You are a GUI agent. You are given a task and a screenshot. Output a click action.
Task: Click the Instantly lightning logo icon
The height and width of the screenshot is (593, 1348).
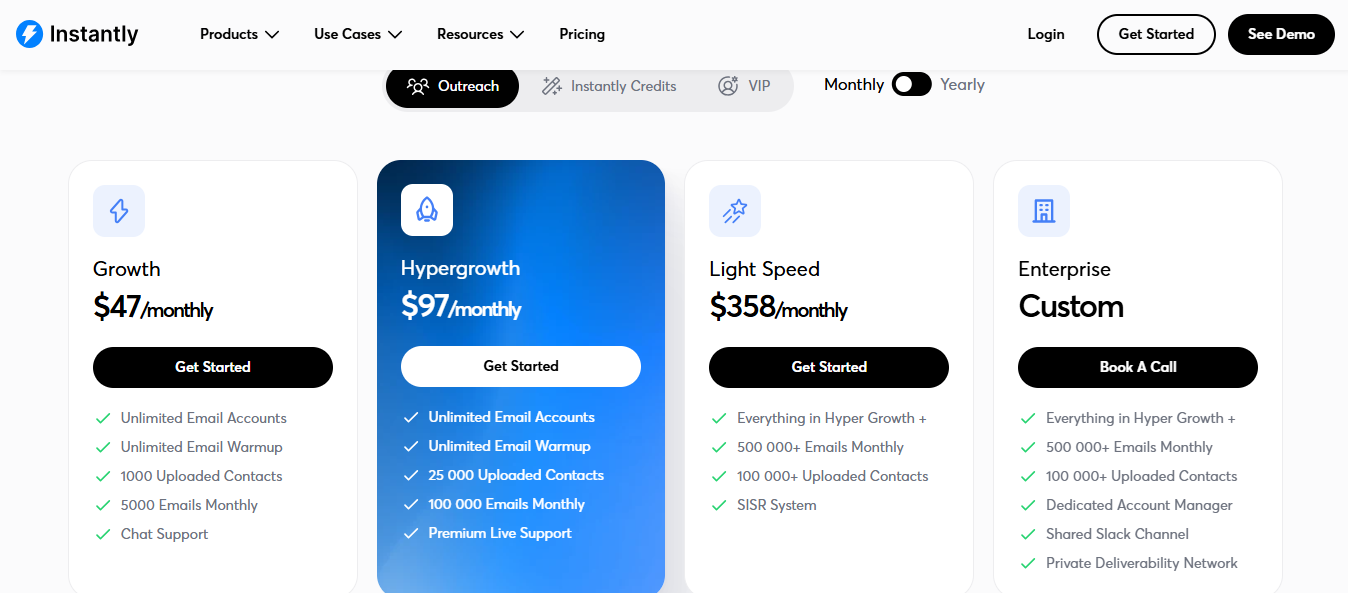point(27,33)
